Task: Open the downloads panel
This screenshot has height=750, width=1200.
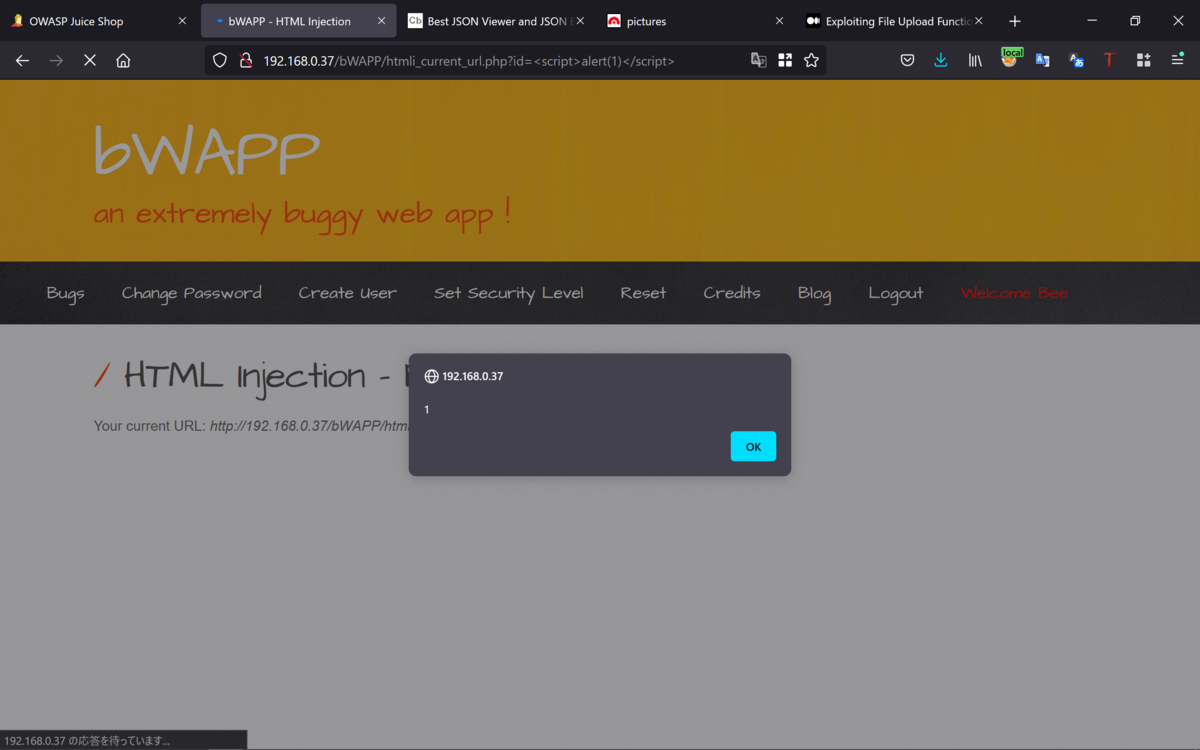Action: point(941,60)
